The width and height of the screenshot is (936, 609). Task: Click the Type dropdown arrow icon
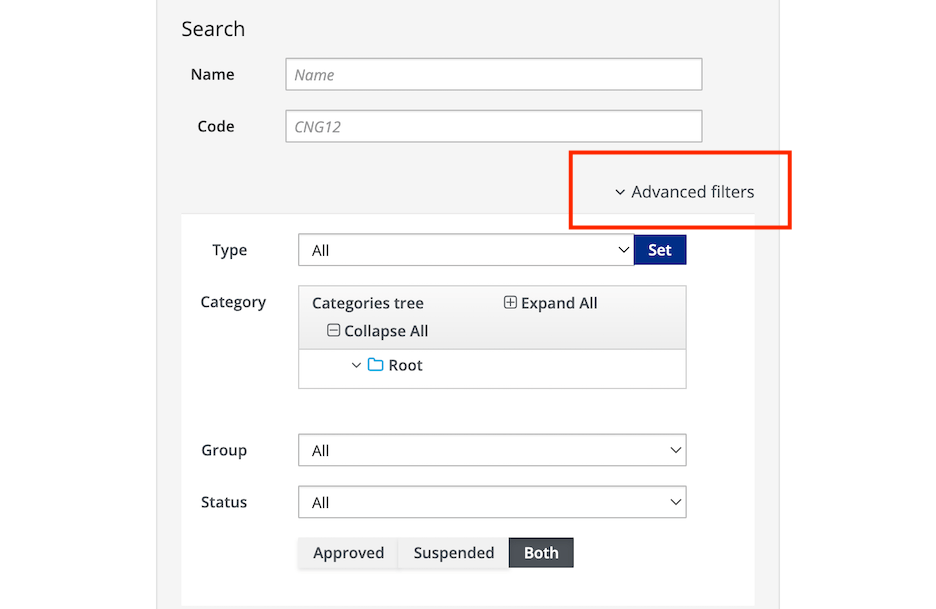623,249
